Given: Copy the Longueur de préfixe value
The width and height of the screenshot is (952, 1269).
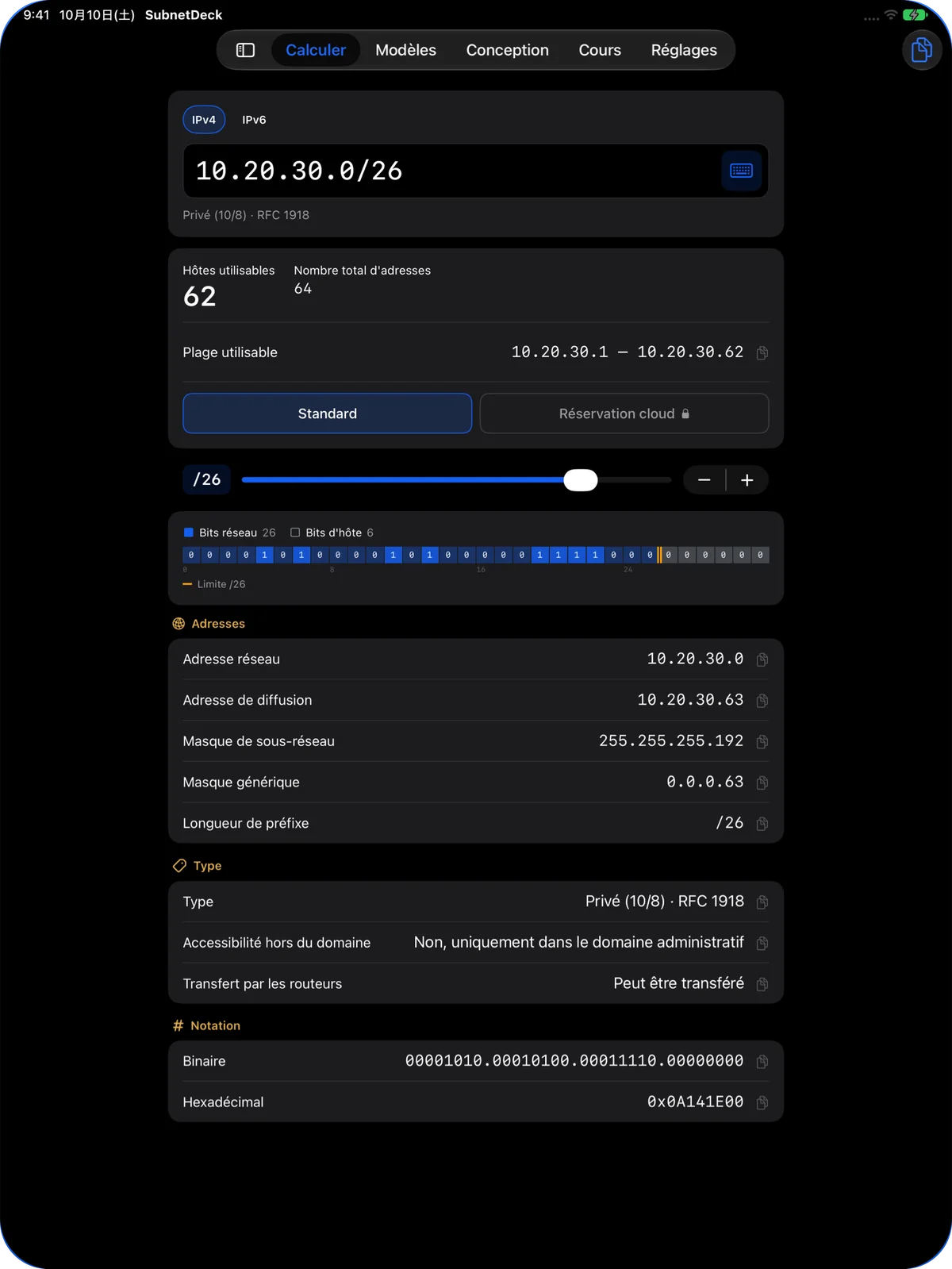Looking at the screenshot, I should click(762, 824).
